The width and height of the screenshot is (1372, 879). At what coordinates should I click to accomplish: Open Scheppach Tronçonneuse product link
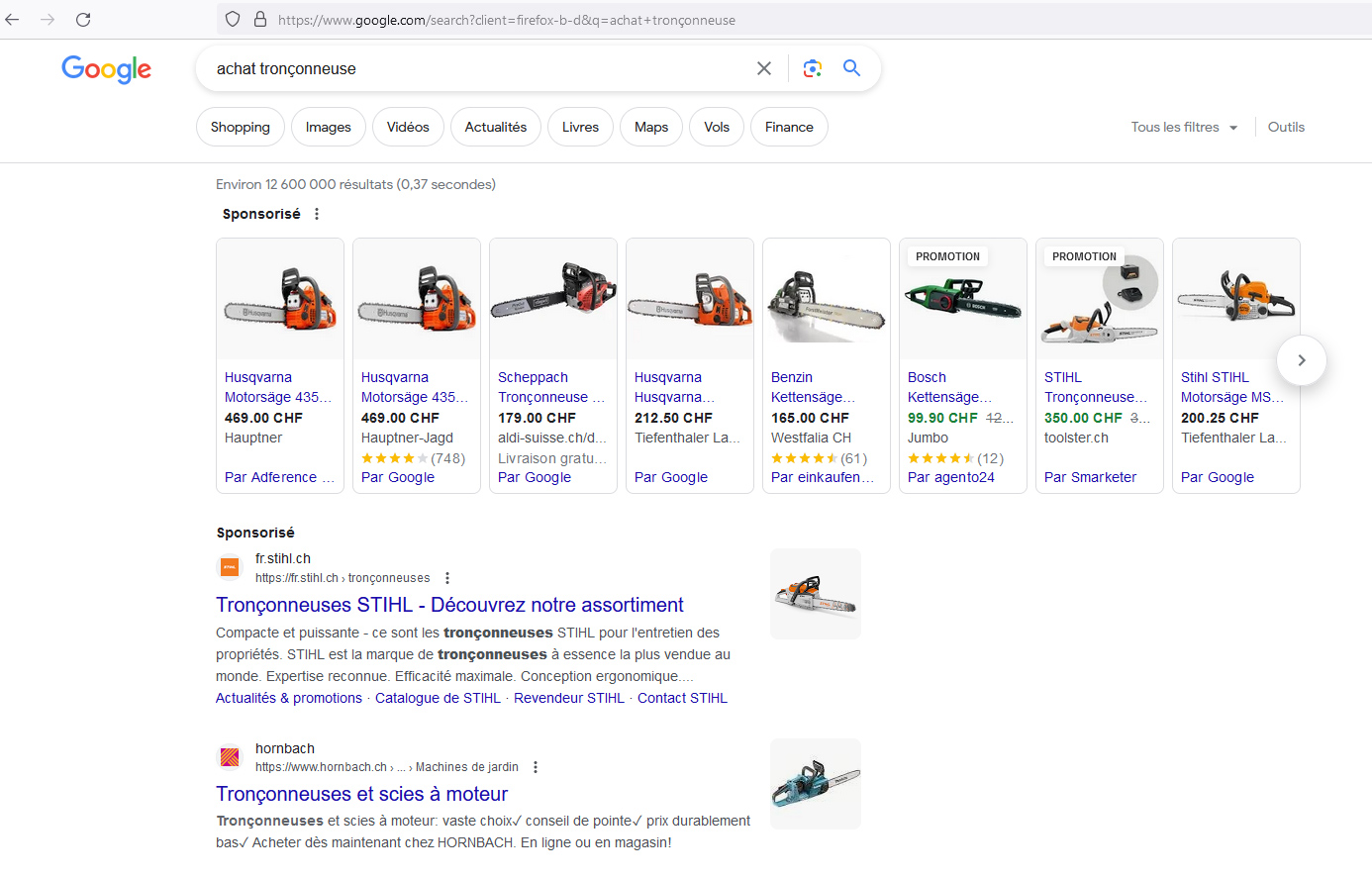(551, 387)
